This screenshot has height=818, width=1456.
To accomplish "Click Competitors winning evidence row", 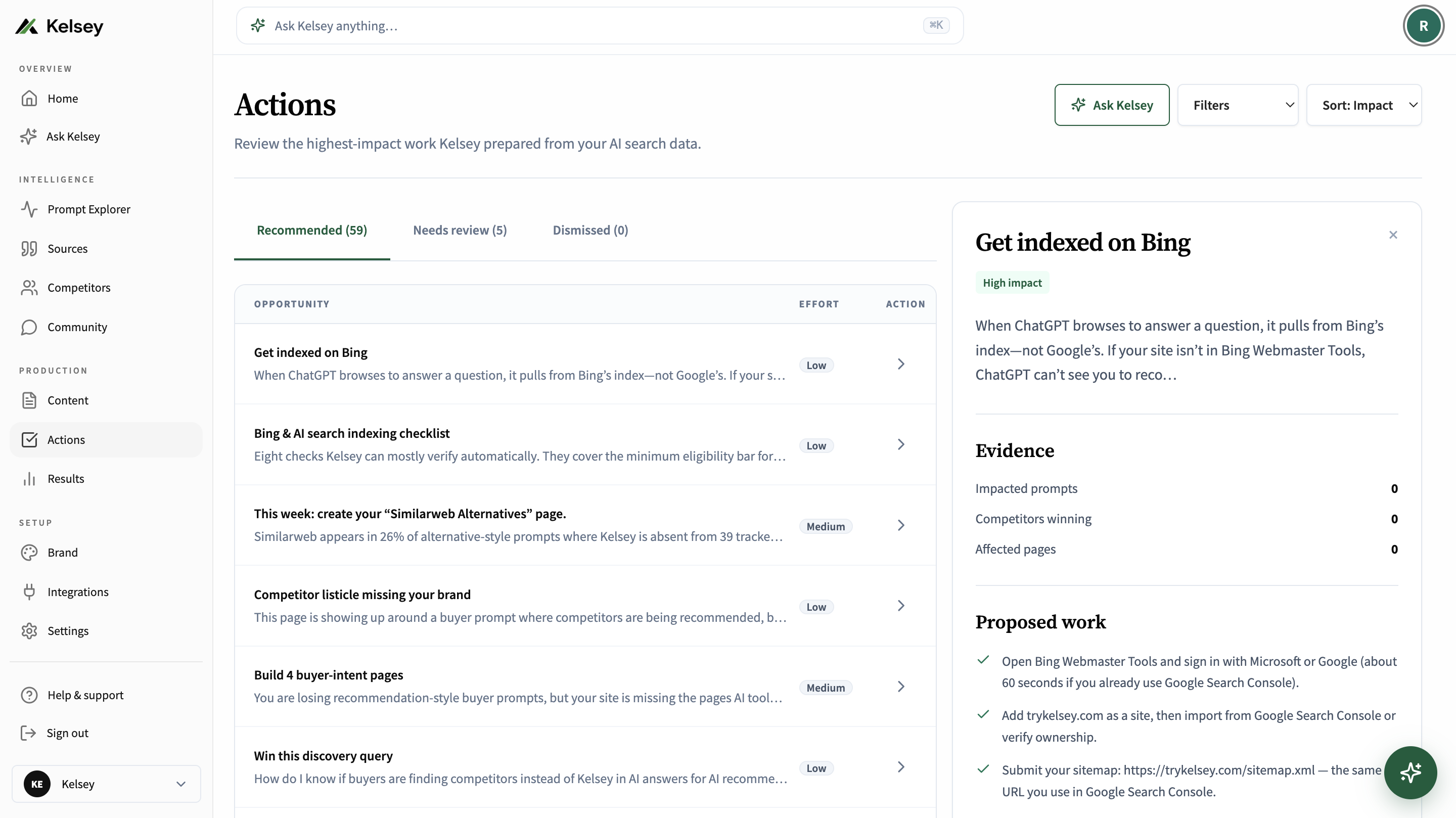I will click(1187, 519).
